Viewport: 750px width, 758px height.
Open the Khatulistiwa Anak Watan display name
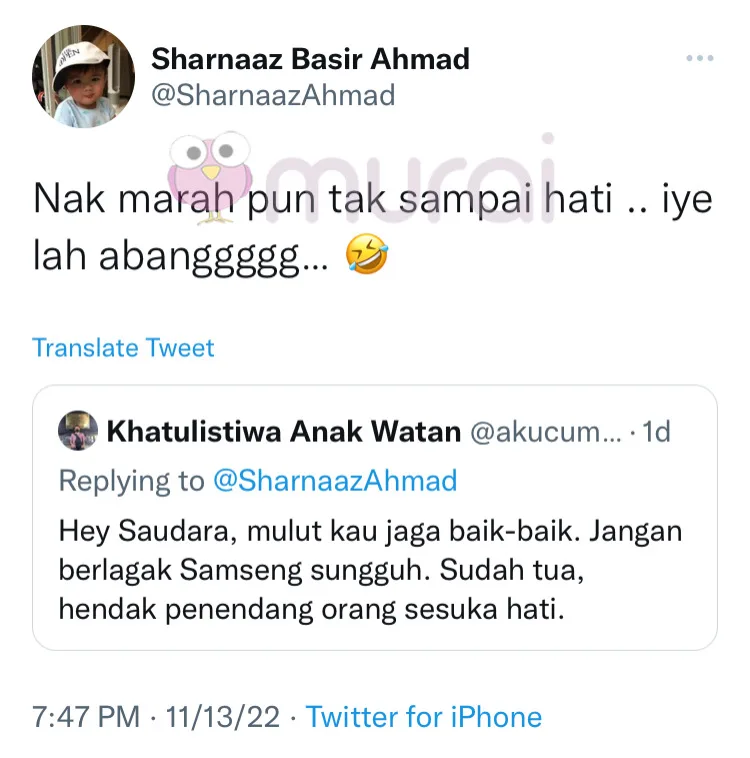pyautogui.click(x=283, y=431)
